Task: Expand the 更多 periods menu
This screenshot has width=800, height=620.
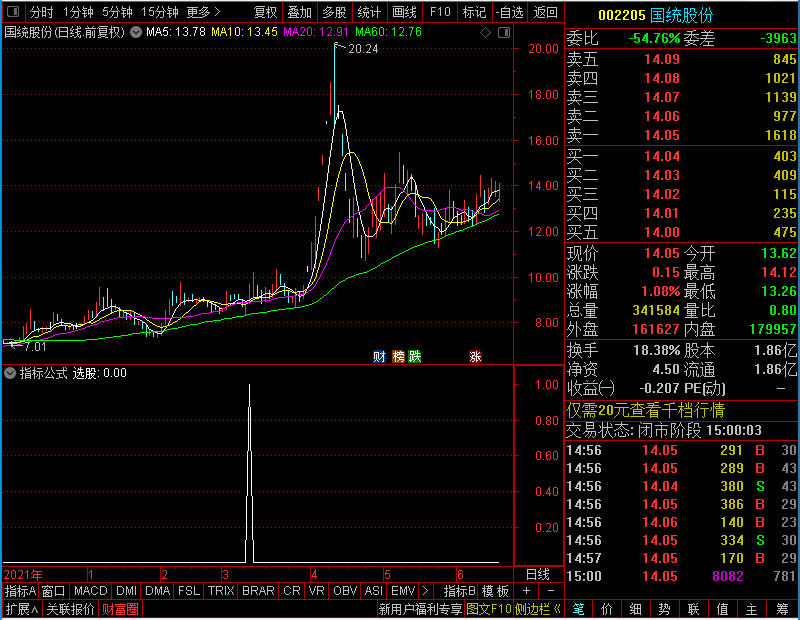Action: click(203, 12)
